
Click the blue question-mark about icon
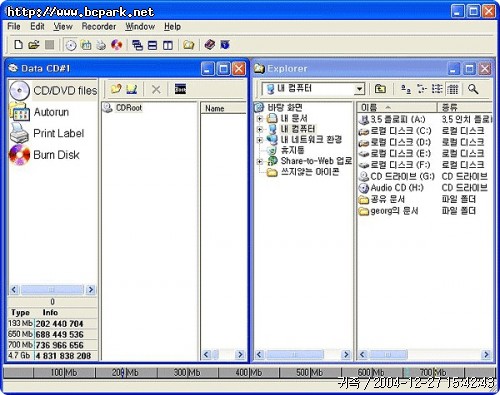tap(225, 44)
